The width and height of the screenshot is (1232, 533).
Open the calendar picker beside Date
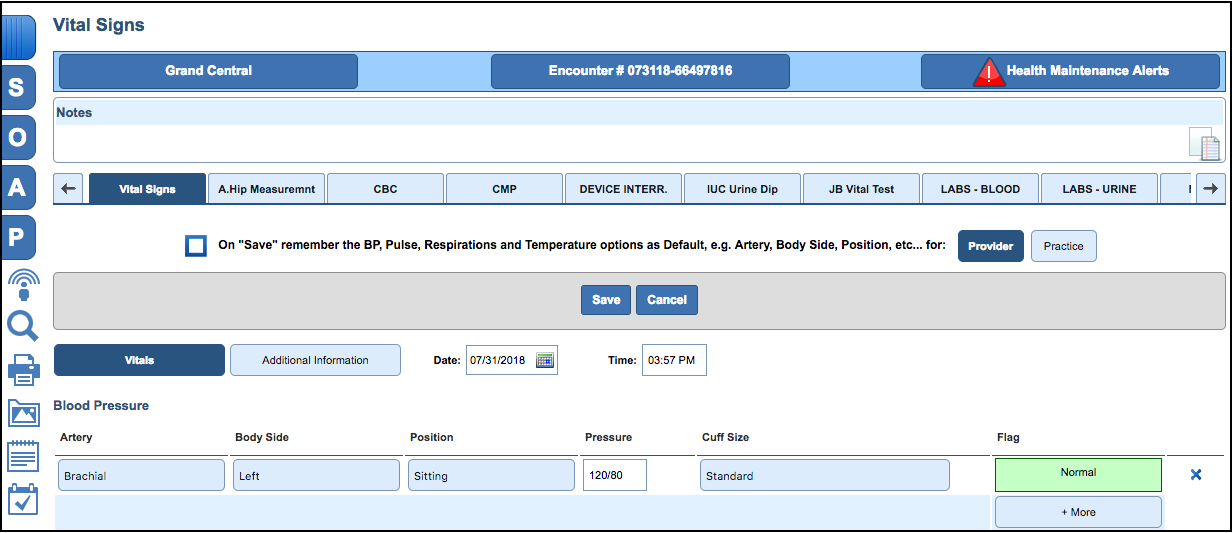pos(545,360)
